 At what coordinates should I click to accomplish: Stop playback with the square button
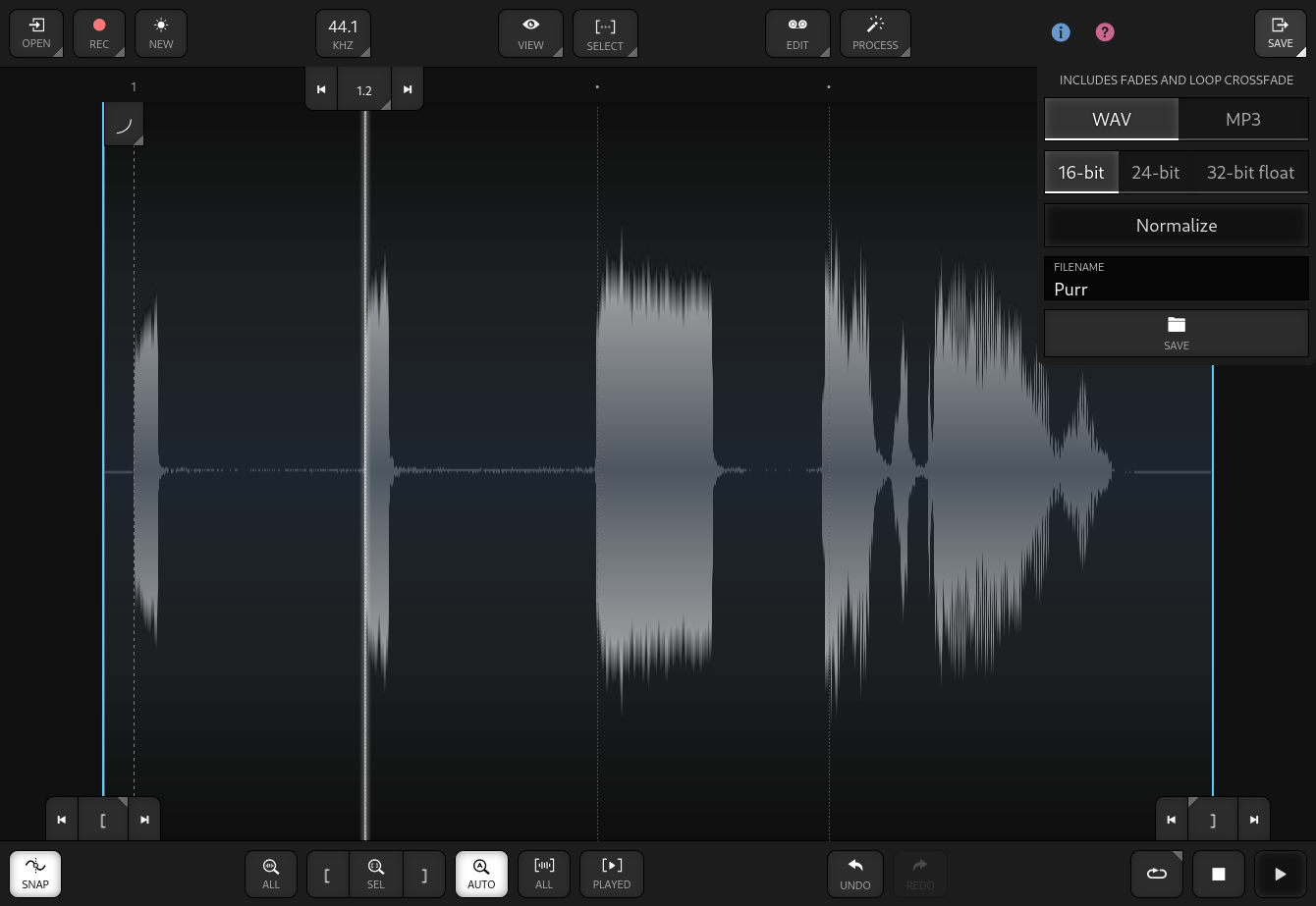[1219, 874]
